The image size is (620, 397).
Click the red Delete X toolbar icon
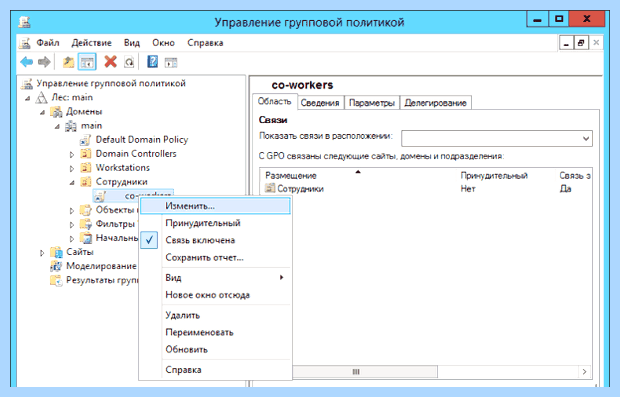click(x=110, y=62)
